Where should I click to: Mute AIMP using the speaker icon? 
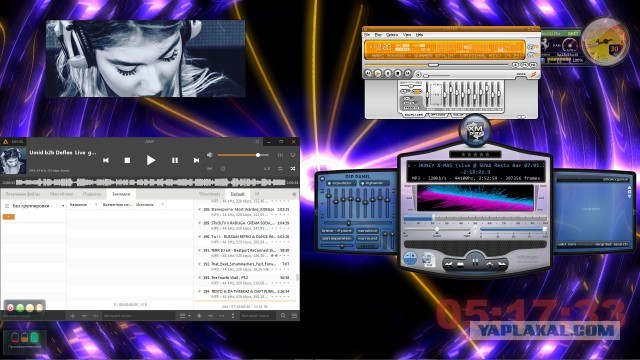209,155
